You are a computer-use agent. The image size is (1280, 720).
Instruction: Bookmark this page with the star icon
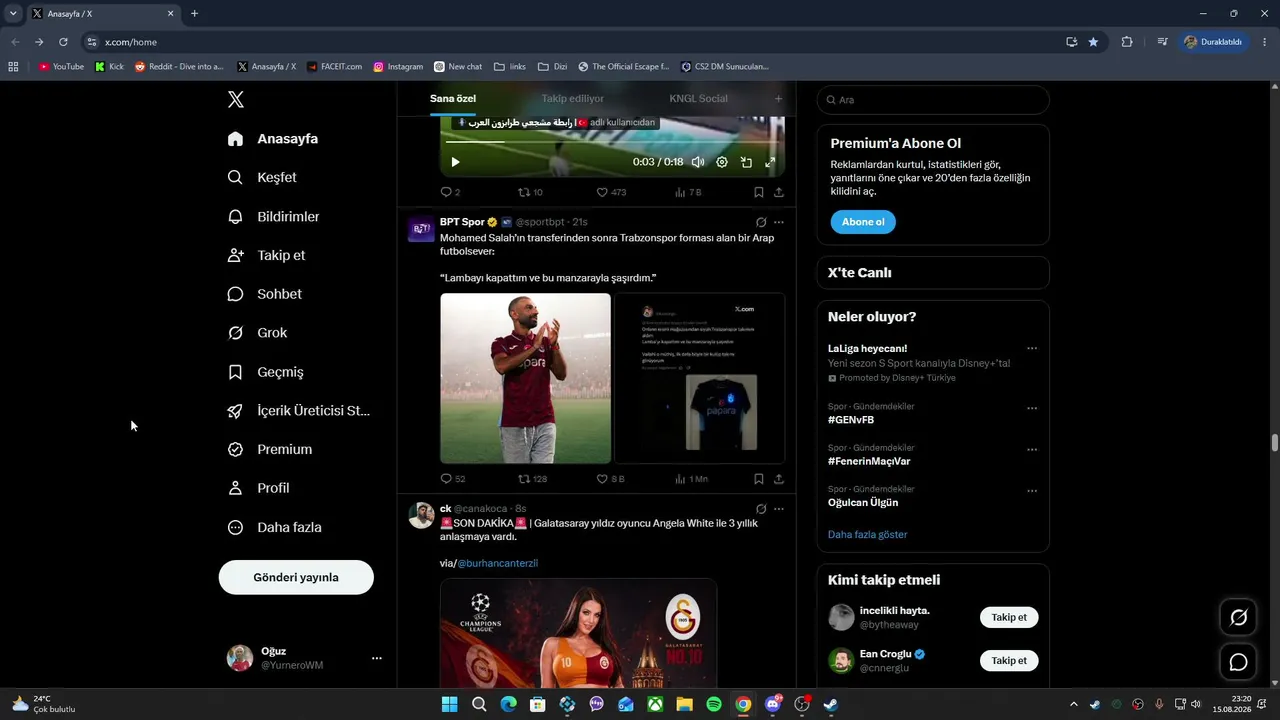(1093, 42)
